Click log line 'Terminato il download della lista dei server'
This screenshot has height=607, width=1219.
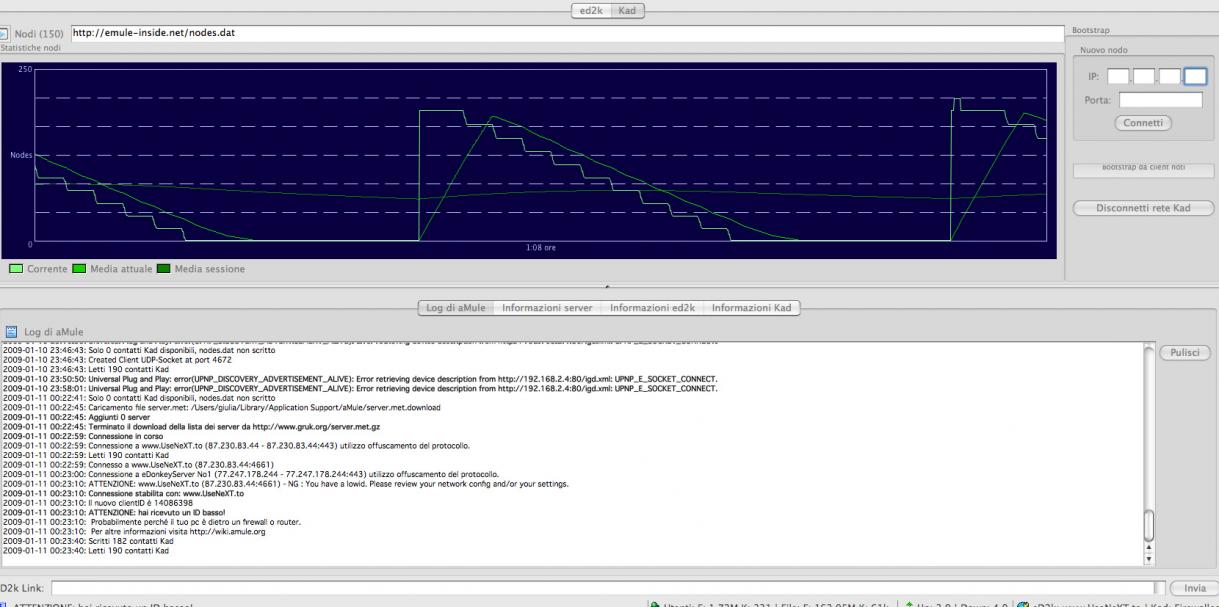tap(191, 425)
